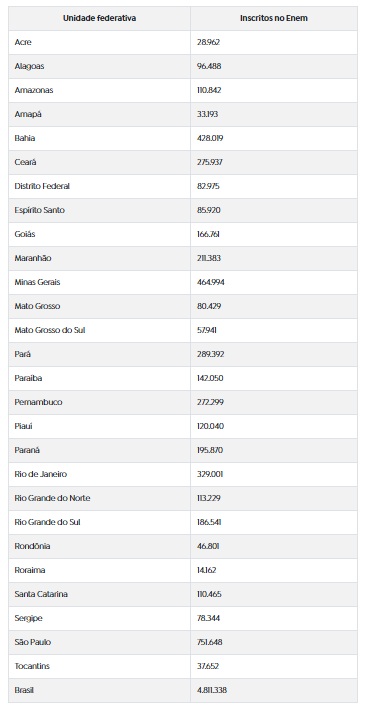Select the Espírito Santo value 85.920

209,210
